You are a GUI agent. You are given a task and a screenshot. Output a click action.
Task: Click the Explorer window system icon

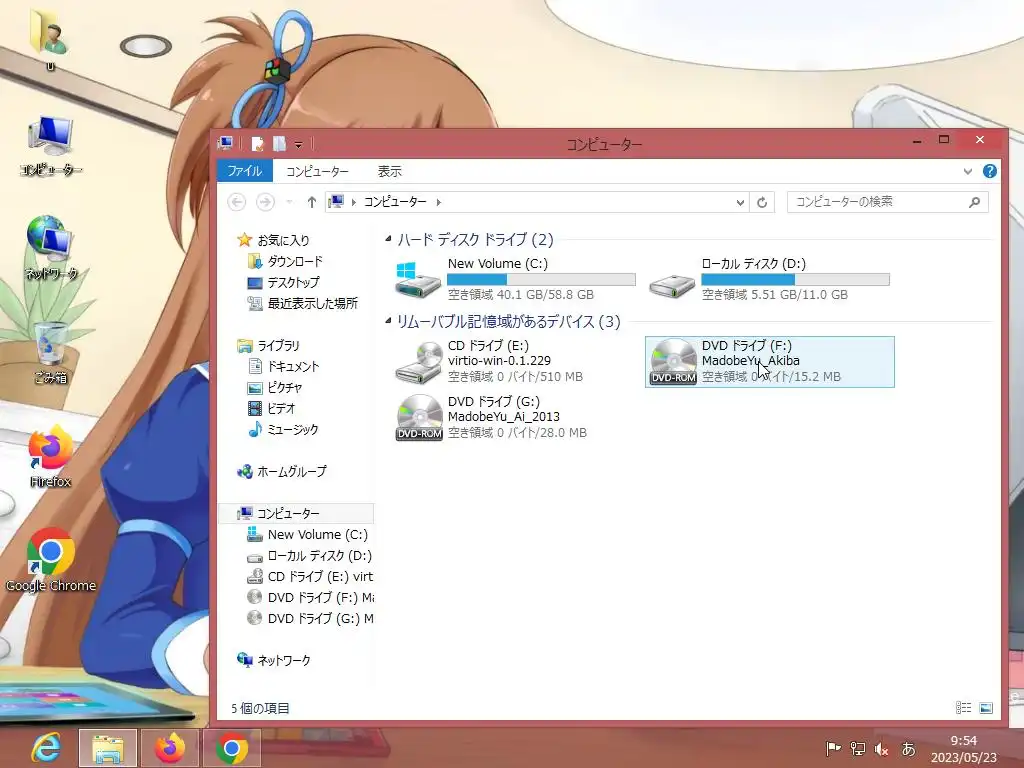pos(226,144)
